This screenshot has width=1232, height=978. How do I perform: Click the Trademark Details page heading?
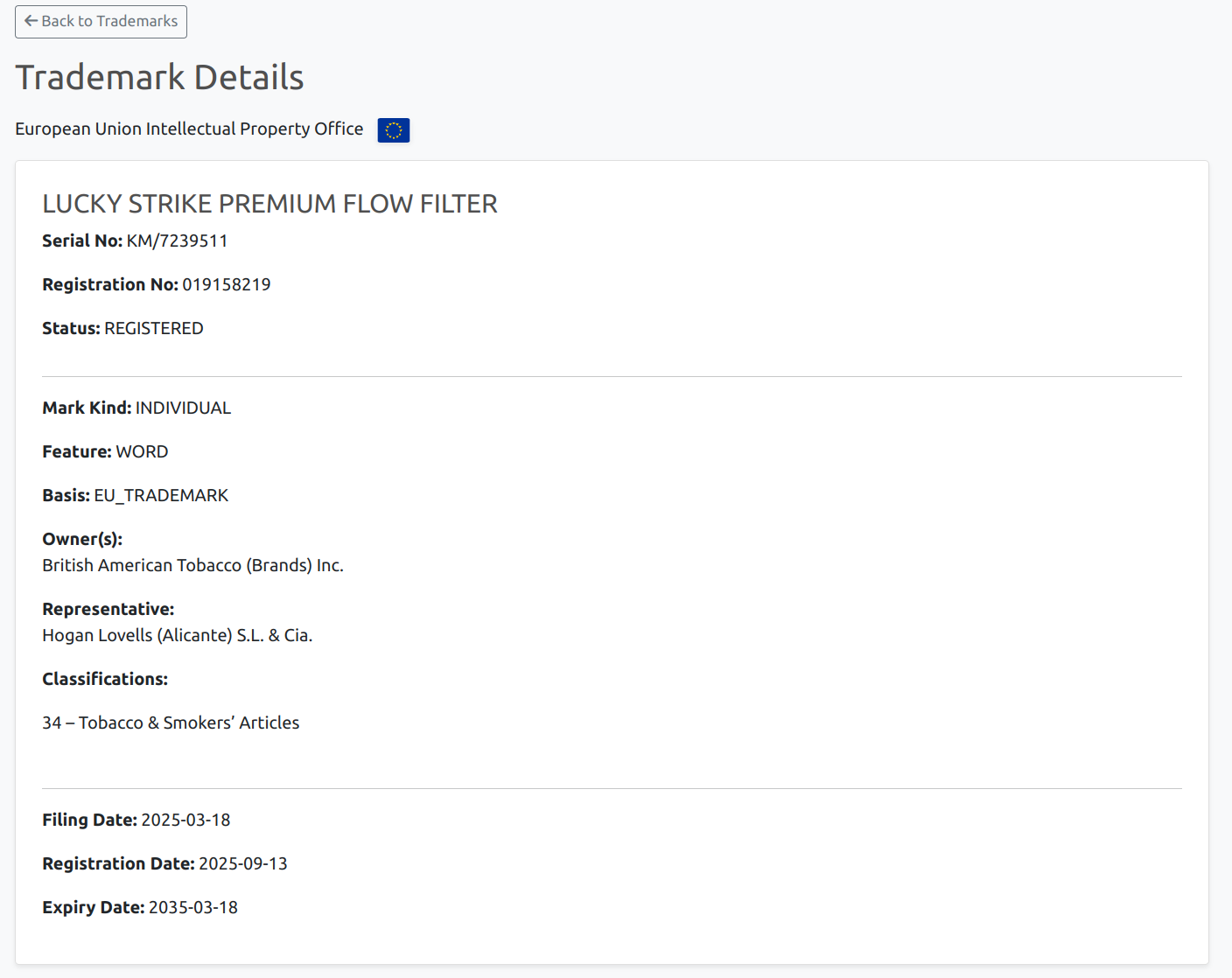[159, 78]
